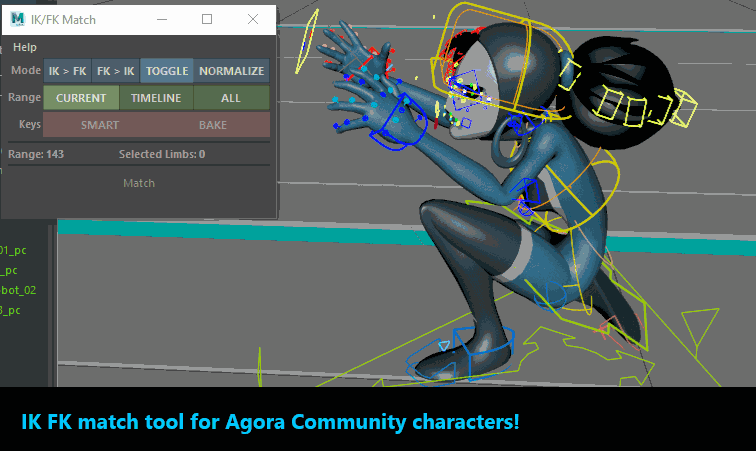Image resolution: width=756 pixels, height=451 pixels.
Task: Select IK > FK mode
Action: point(67,71)
